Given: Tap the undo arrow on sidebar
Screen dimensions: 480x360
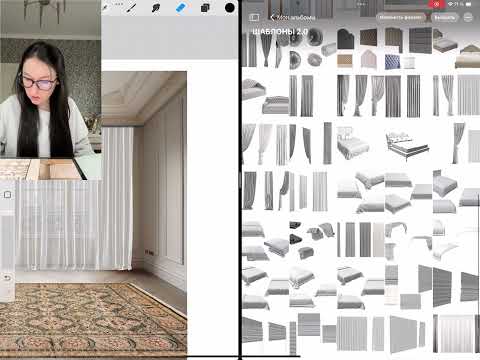Looking at the screenshot, I should (x=8, y=277).
